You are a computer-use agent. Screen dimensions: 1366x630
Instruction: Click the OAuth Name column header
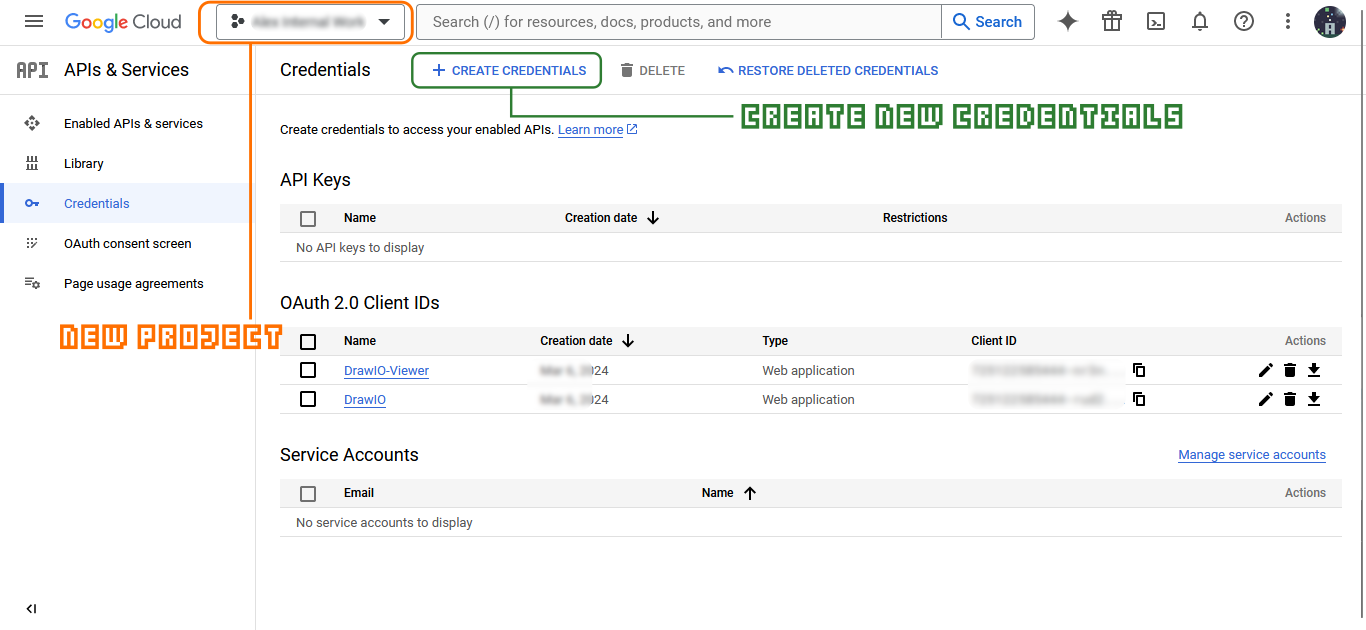click(x=360, y=341)
